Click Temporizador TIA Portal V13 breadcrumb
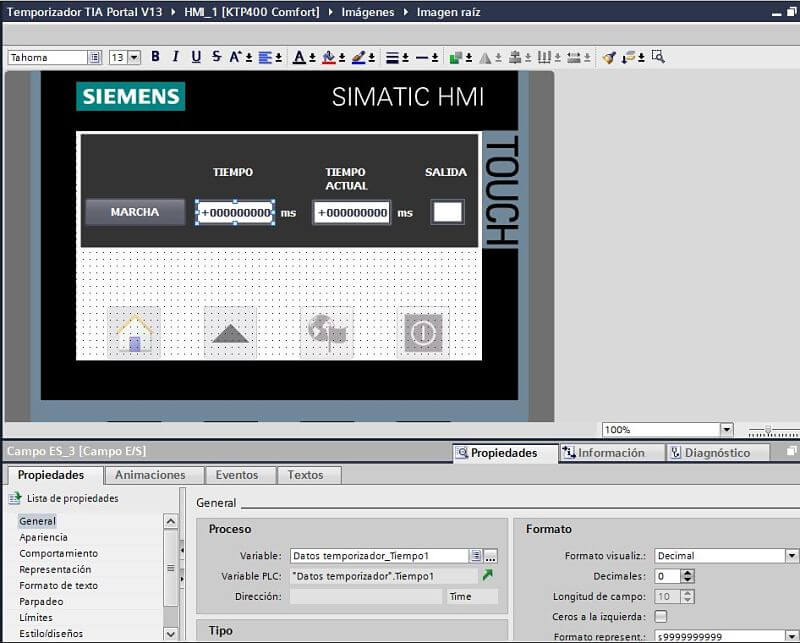 [84, 12]
